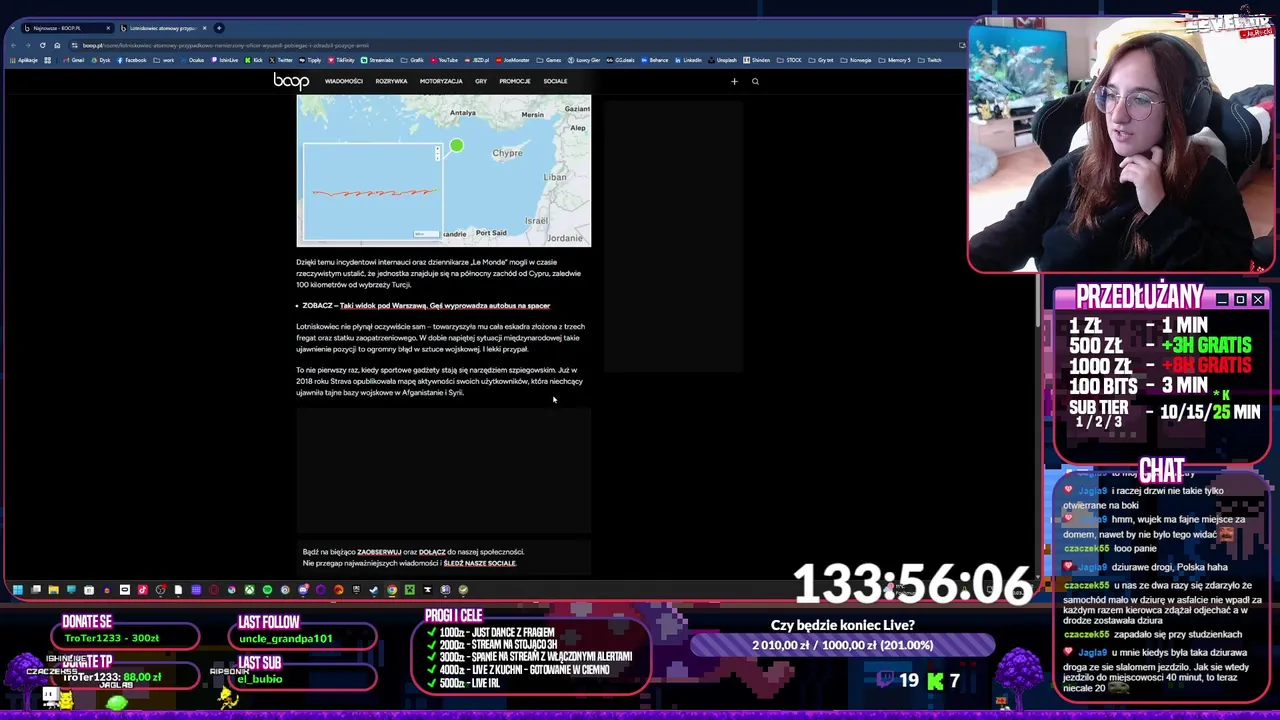Open the Dysk bookmark
The image size is (1280, 720).
coord(101,60)
